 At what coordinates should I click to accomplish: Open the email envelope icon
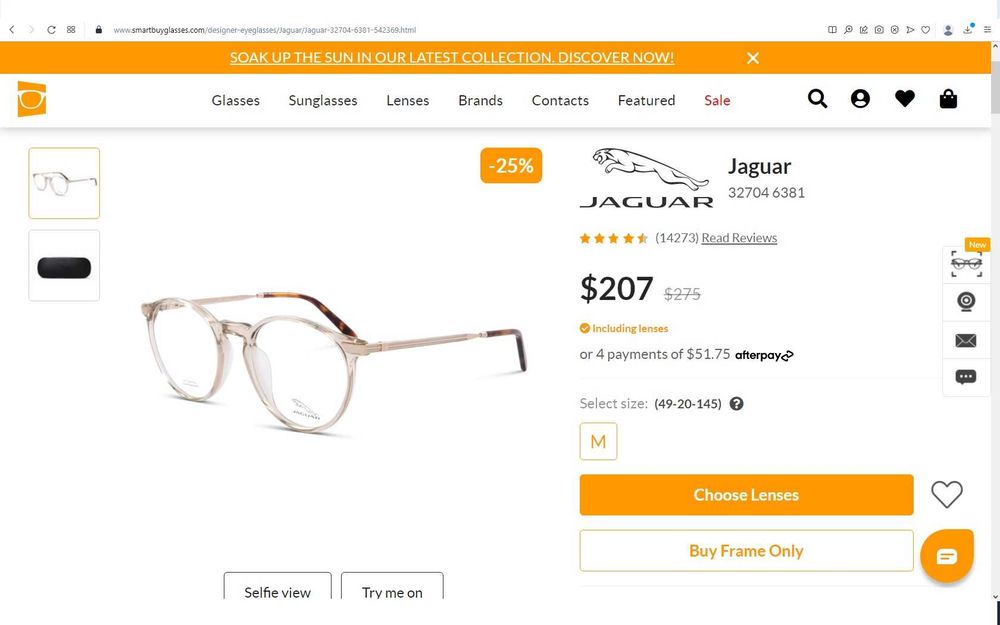coord(966,341)
